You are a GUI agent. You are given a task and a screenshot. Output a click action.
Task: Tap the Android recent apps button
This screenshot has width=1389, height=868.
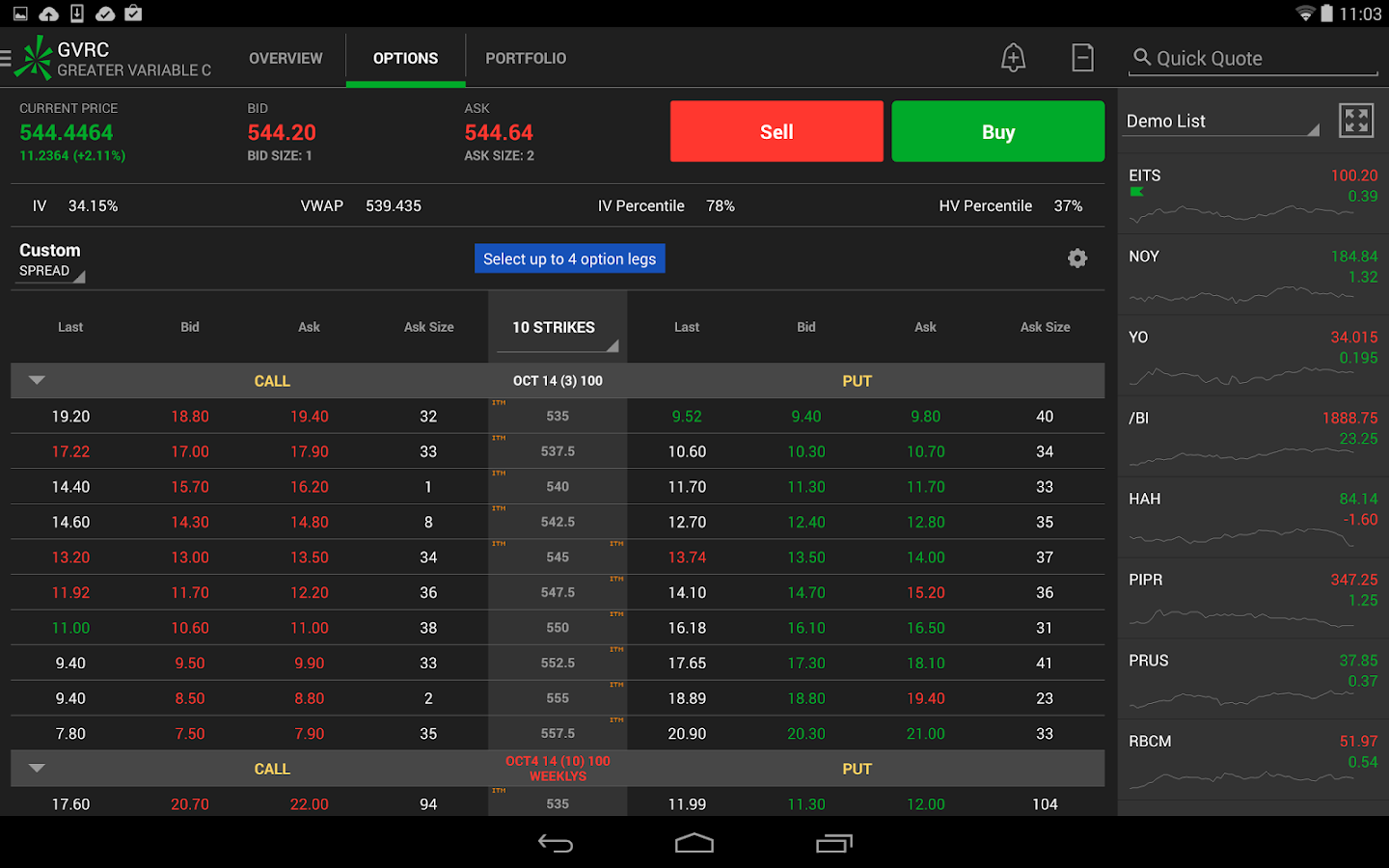point(833,844)
